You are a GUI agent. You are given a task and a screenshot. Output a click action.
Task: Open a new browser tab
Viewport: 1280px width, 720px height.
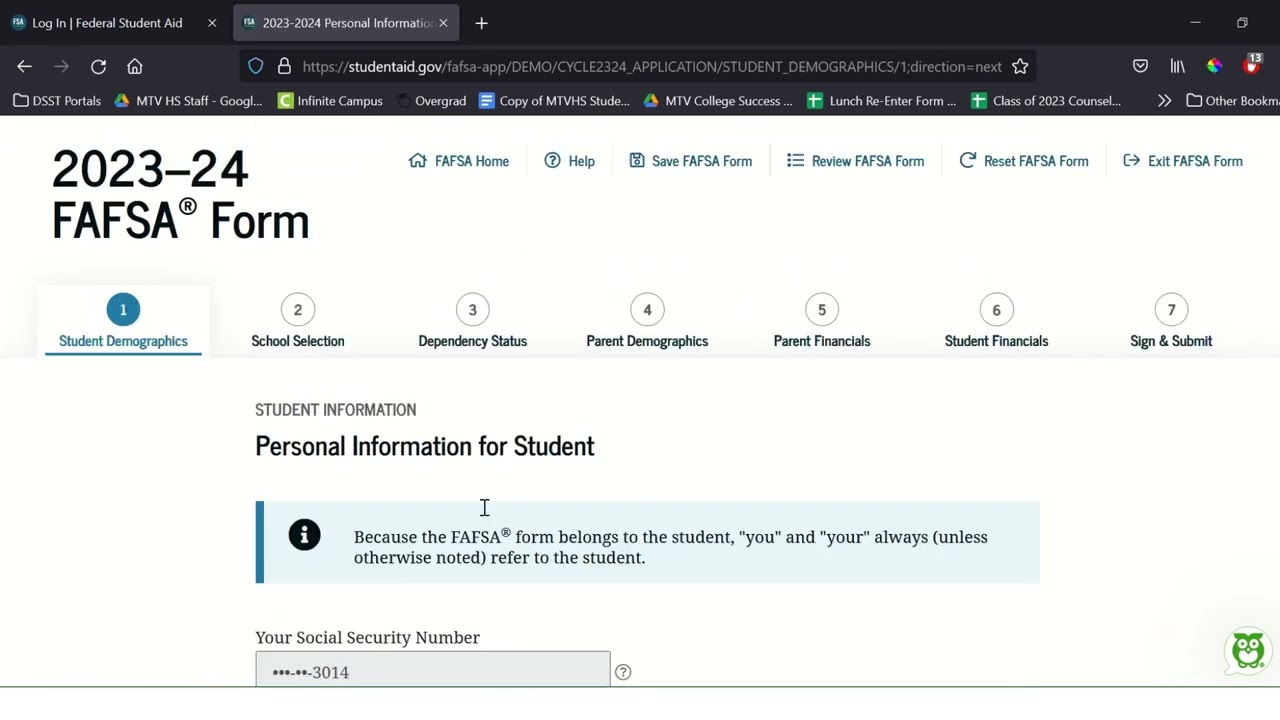tap(481, 22)
